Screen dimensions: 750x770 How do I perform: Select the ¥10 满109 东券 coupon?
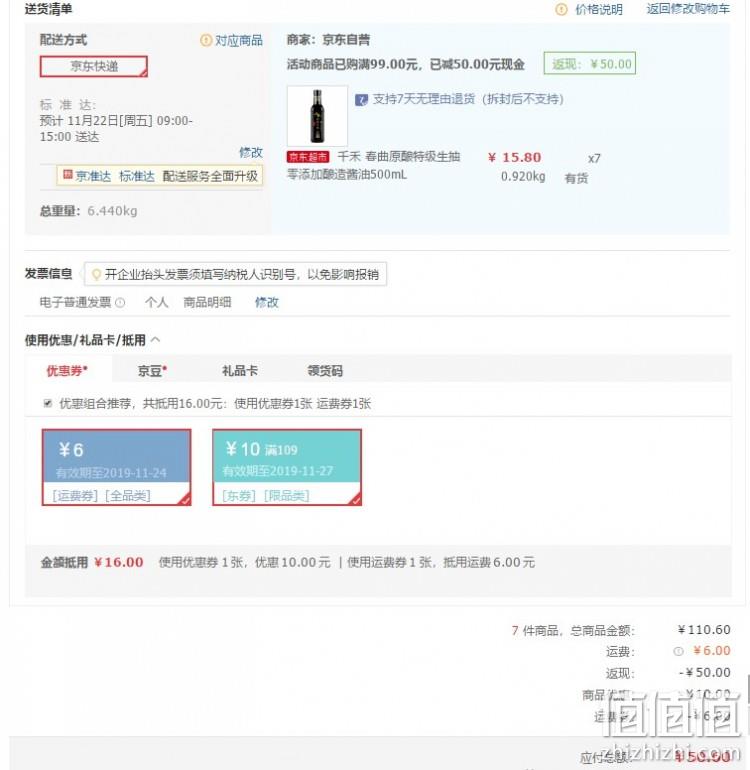pyautogui.click(x=287, y=468)
